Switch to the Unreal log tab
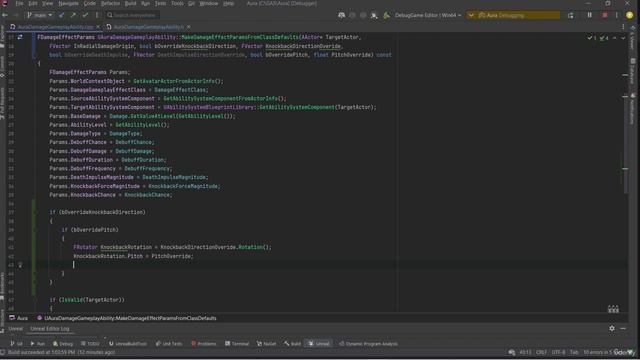Image resolution: width=640 pixels, height=360 pixels. pos(16,329)
